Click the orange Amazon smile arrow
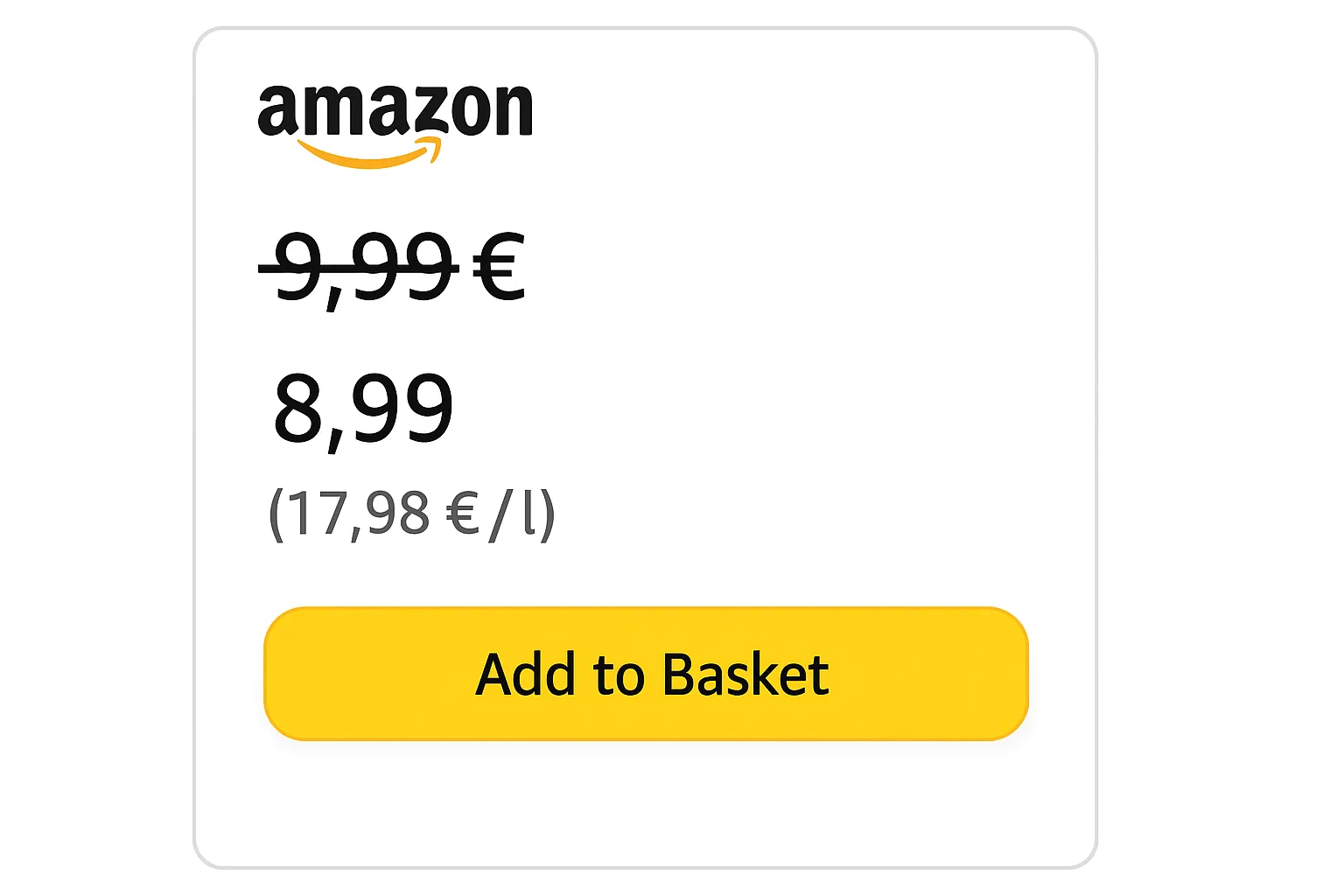 (367, 156)
